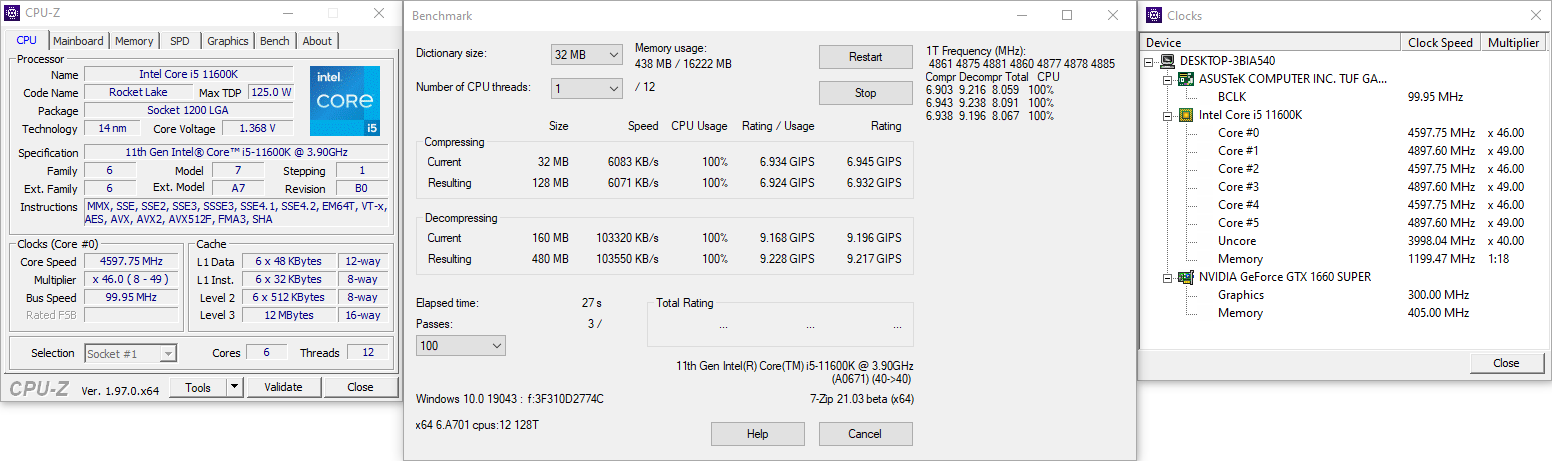Image resolution: width=1552 pixels, height=461 pixels.
Task: Click the Intel Core i5 11600K chip icon
Action: coord(1186,115)
